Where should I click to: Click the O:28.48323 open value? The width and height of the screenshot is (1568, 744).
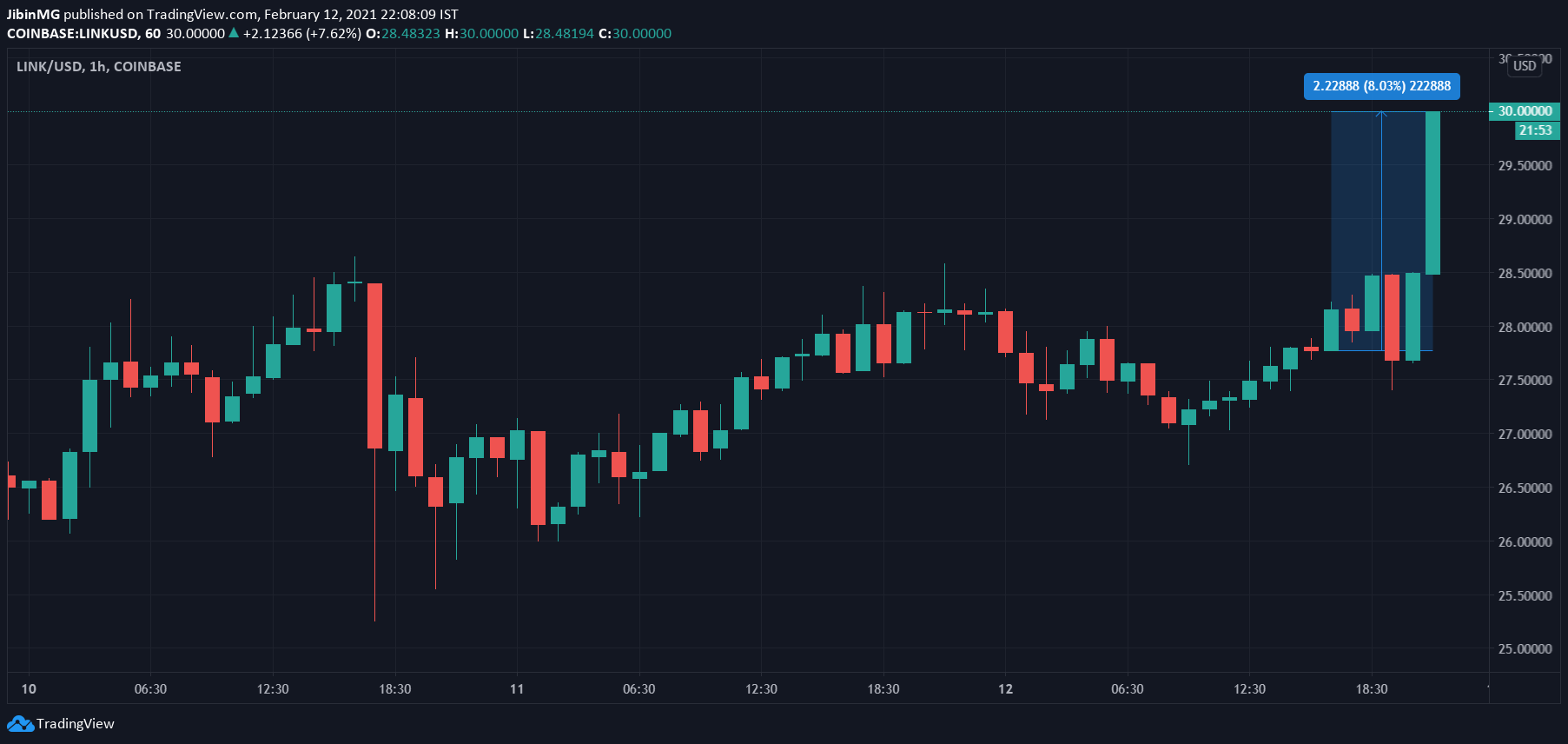403,33
